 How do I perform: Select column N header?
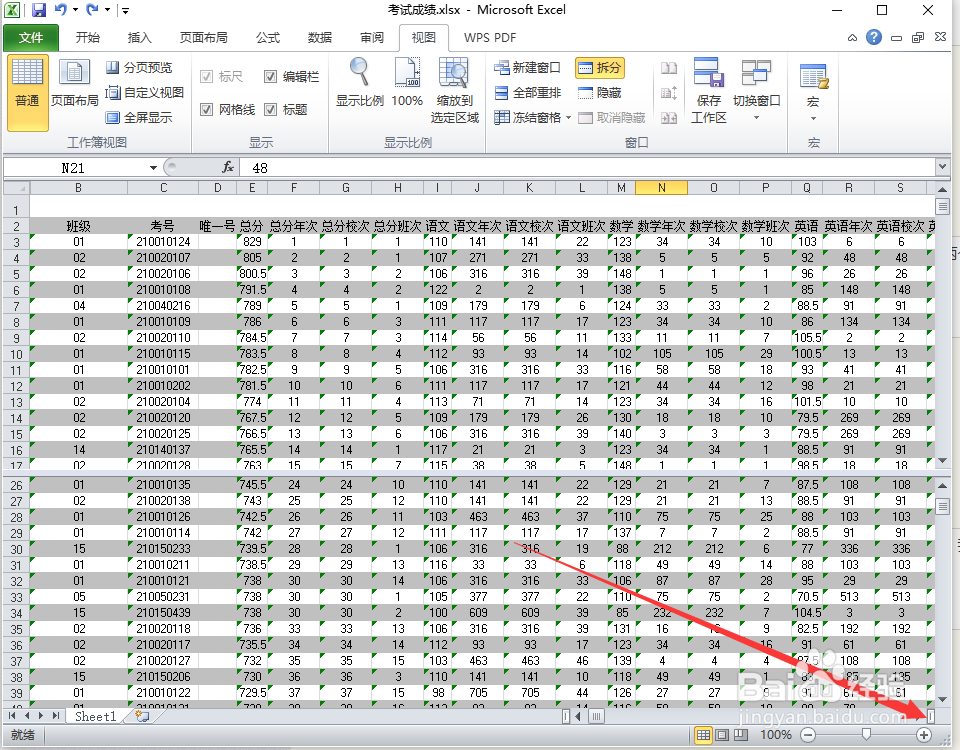[x=661, y=188]
